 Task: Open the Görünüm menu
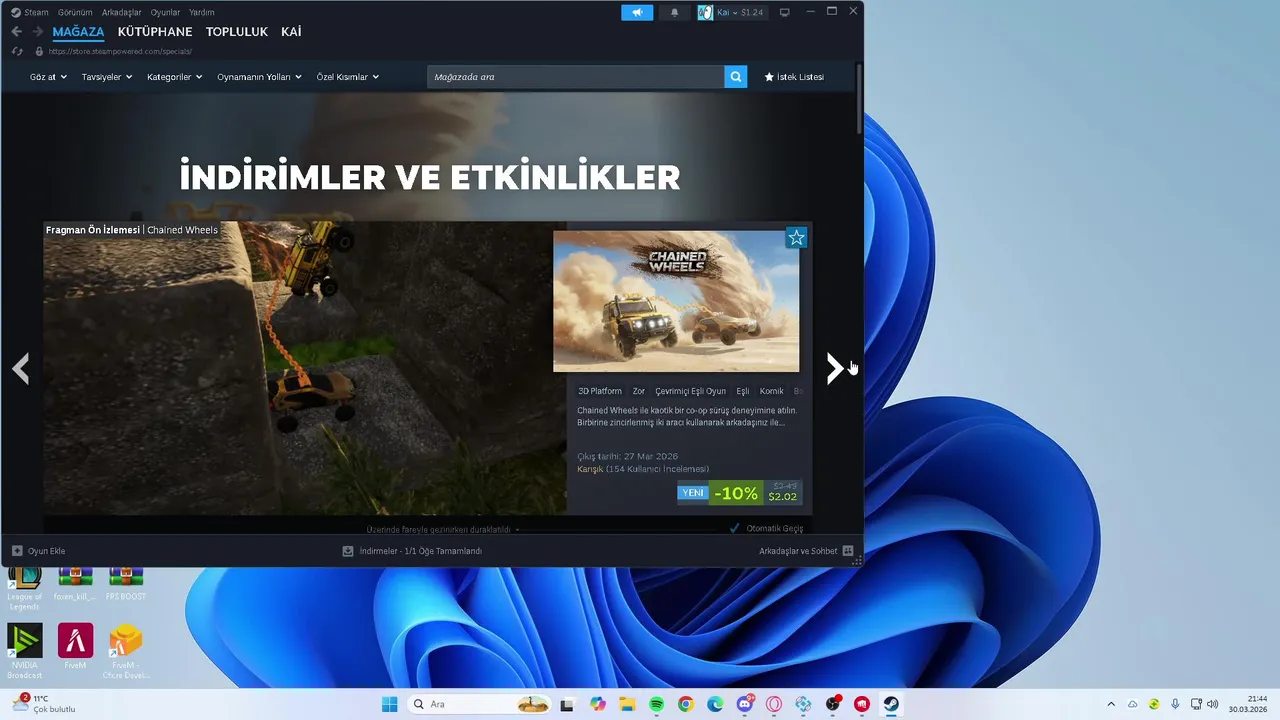[x=75, y=12]
